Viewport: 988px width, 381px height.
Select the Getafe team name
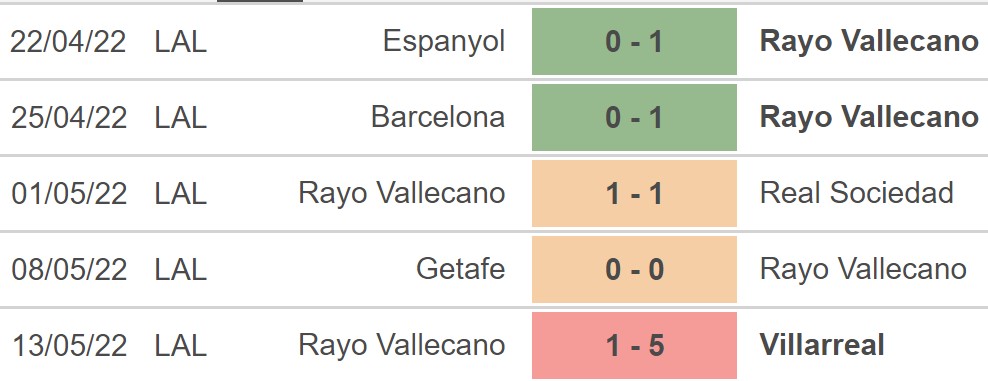click(x=461, y=269)
